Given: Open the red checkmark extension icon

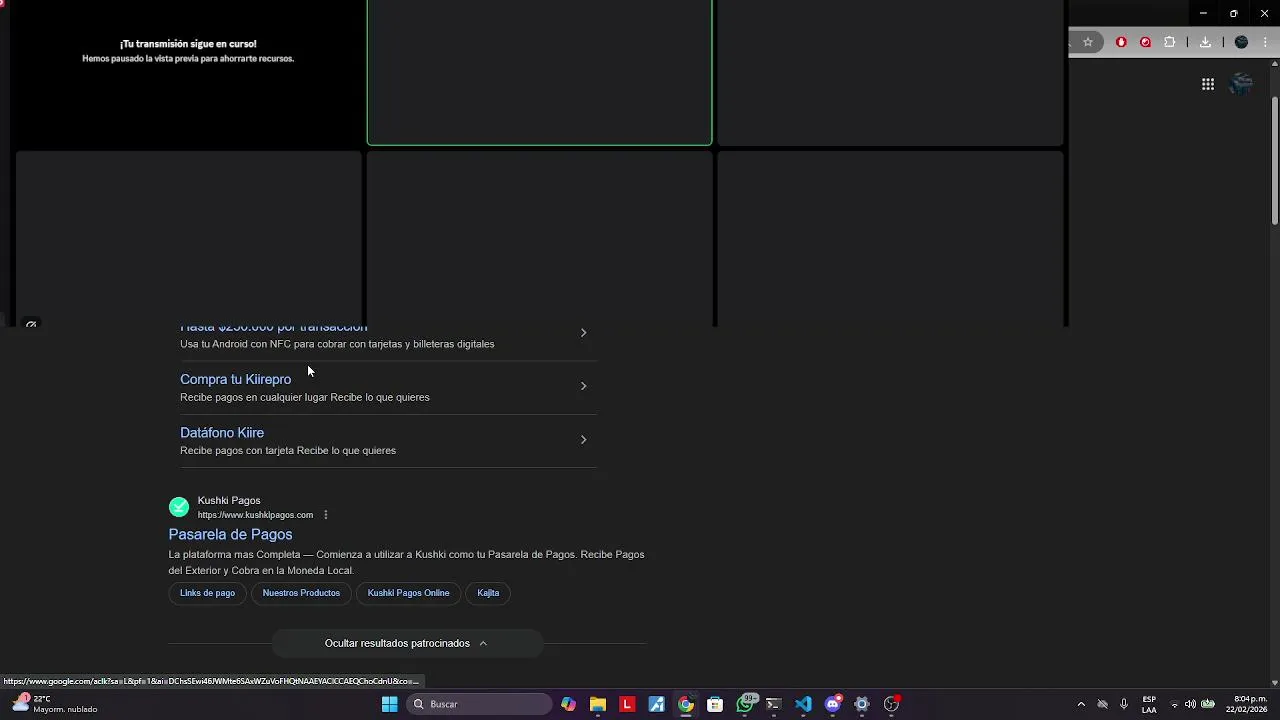Looking at the screenshot, I should pos(1145,42).
